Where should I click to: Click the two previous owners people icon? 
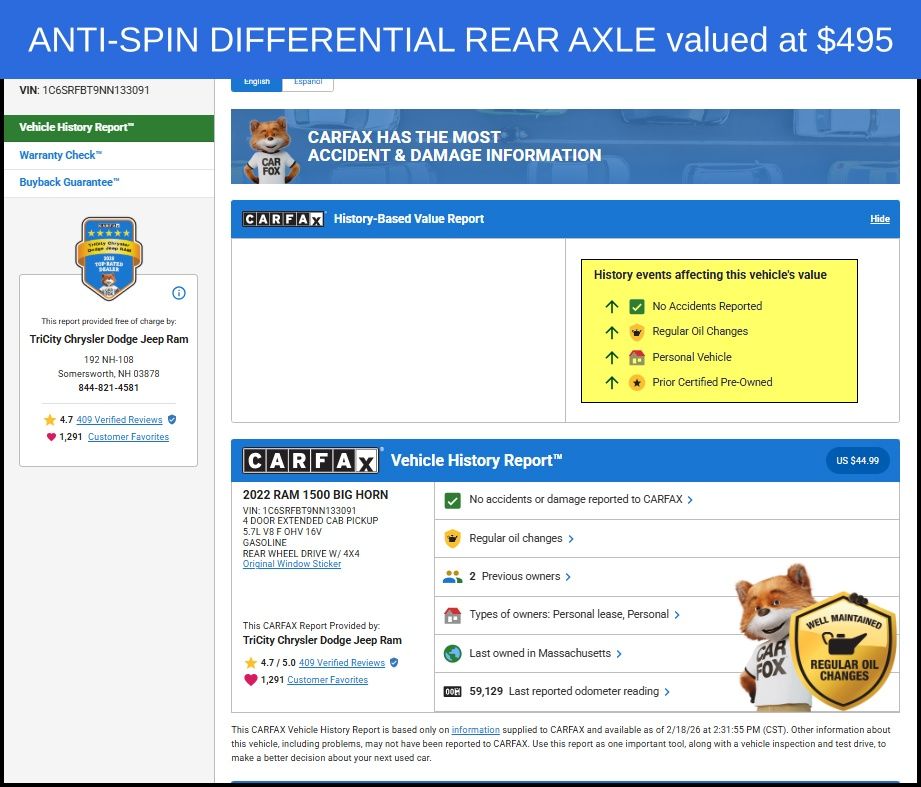coord(452,577)
